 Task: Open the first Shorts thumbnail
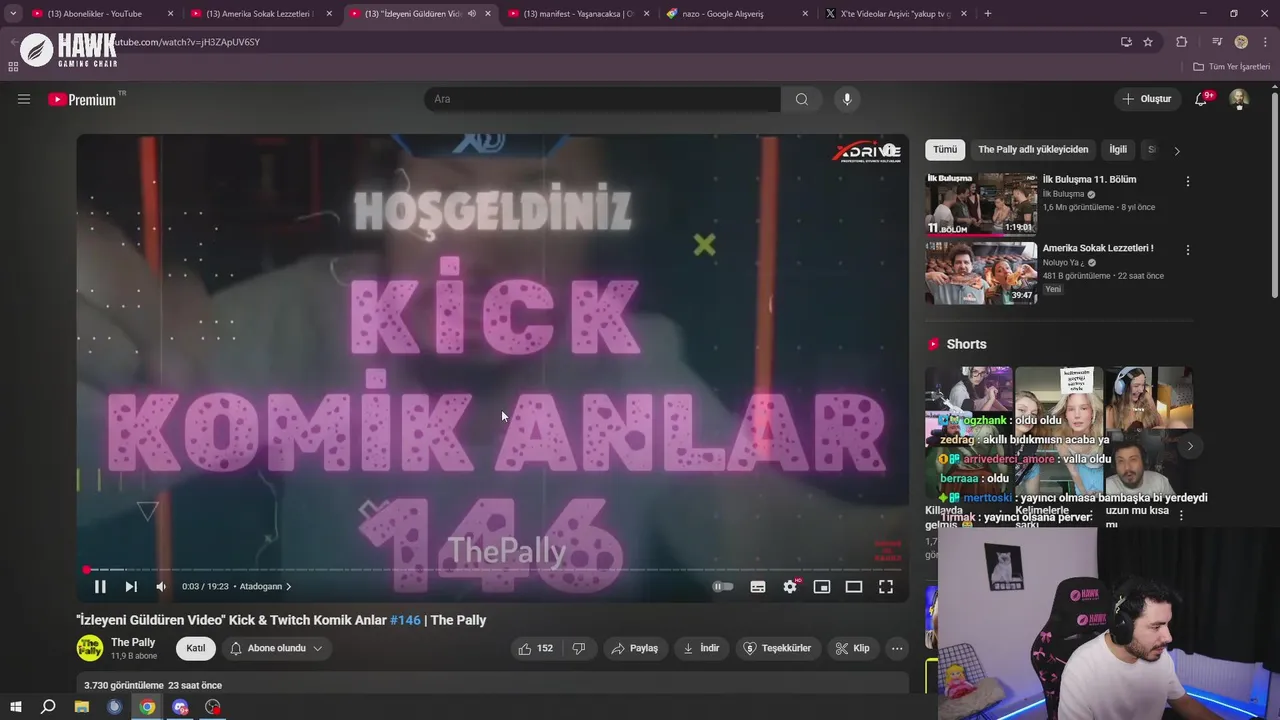pos(968,432)
